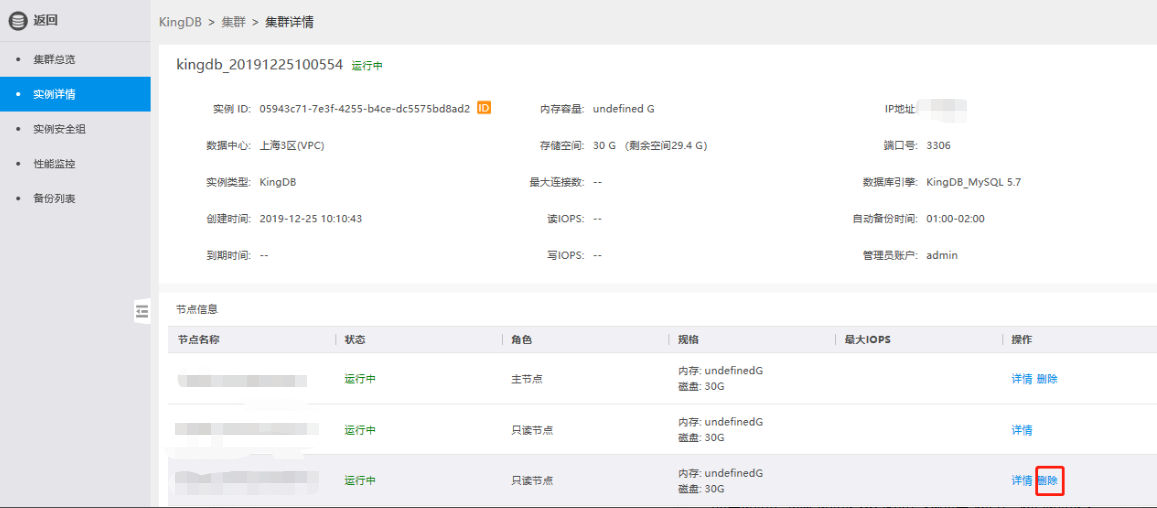This screenshot has width=1157, height=508.
Task: Open 备份列表 in the sidebar
Action: tap(54, 198)
